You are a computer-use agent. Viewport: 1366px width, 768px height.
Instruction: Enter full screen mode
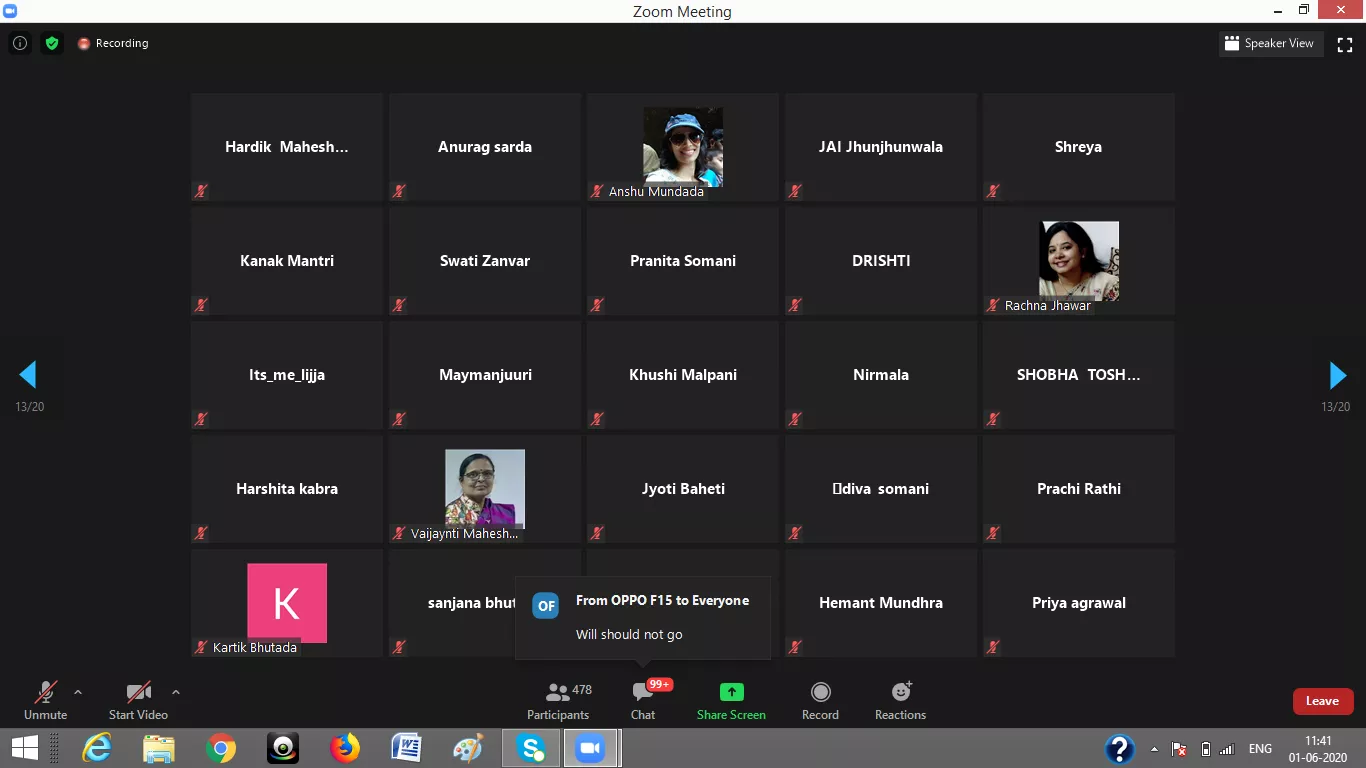coord(1345,44)
